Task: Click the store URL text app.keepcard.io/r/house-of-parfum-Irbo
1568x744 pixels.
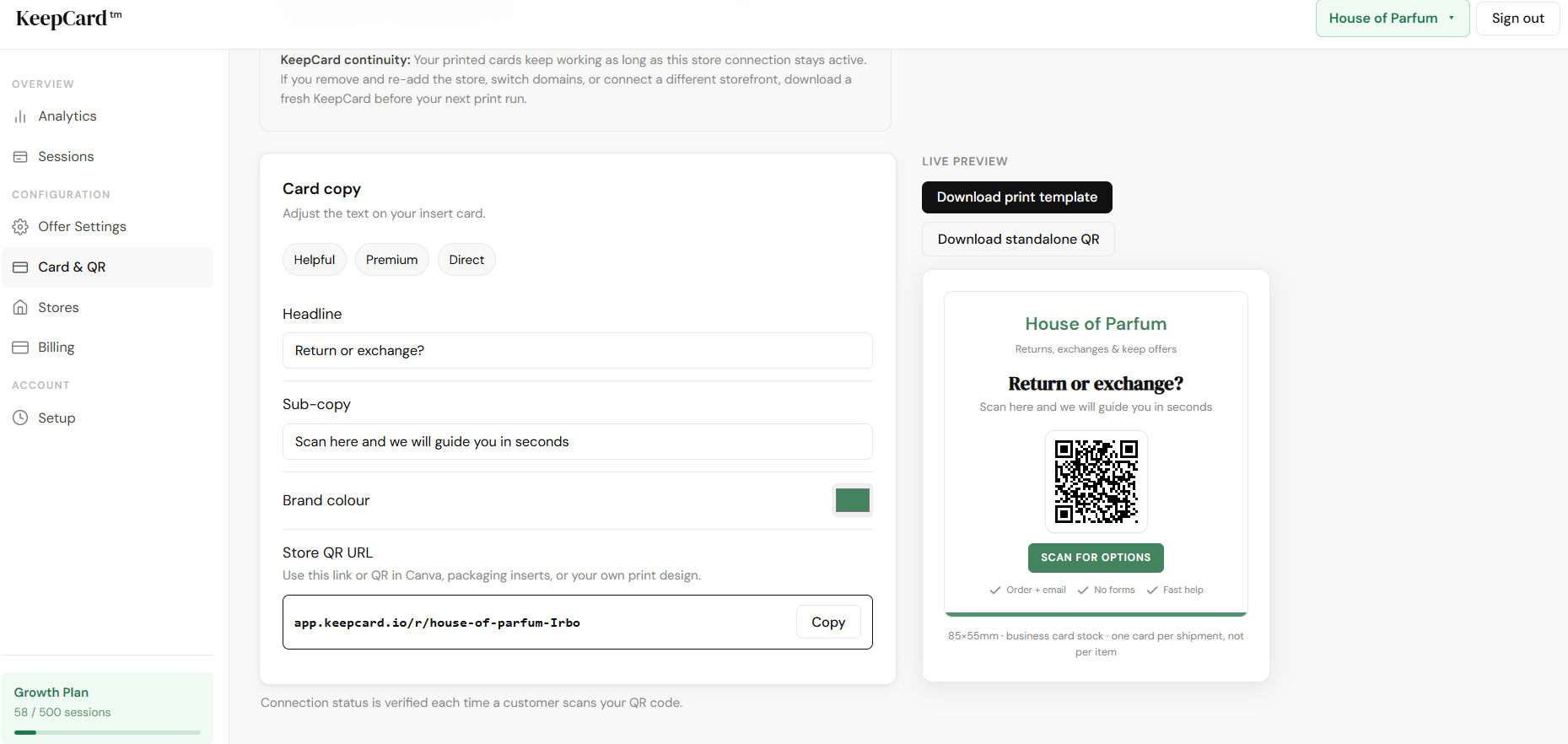Action: [437, 623]
